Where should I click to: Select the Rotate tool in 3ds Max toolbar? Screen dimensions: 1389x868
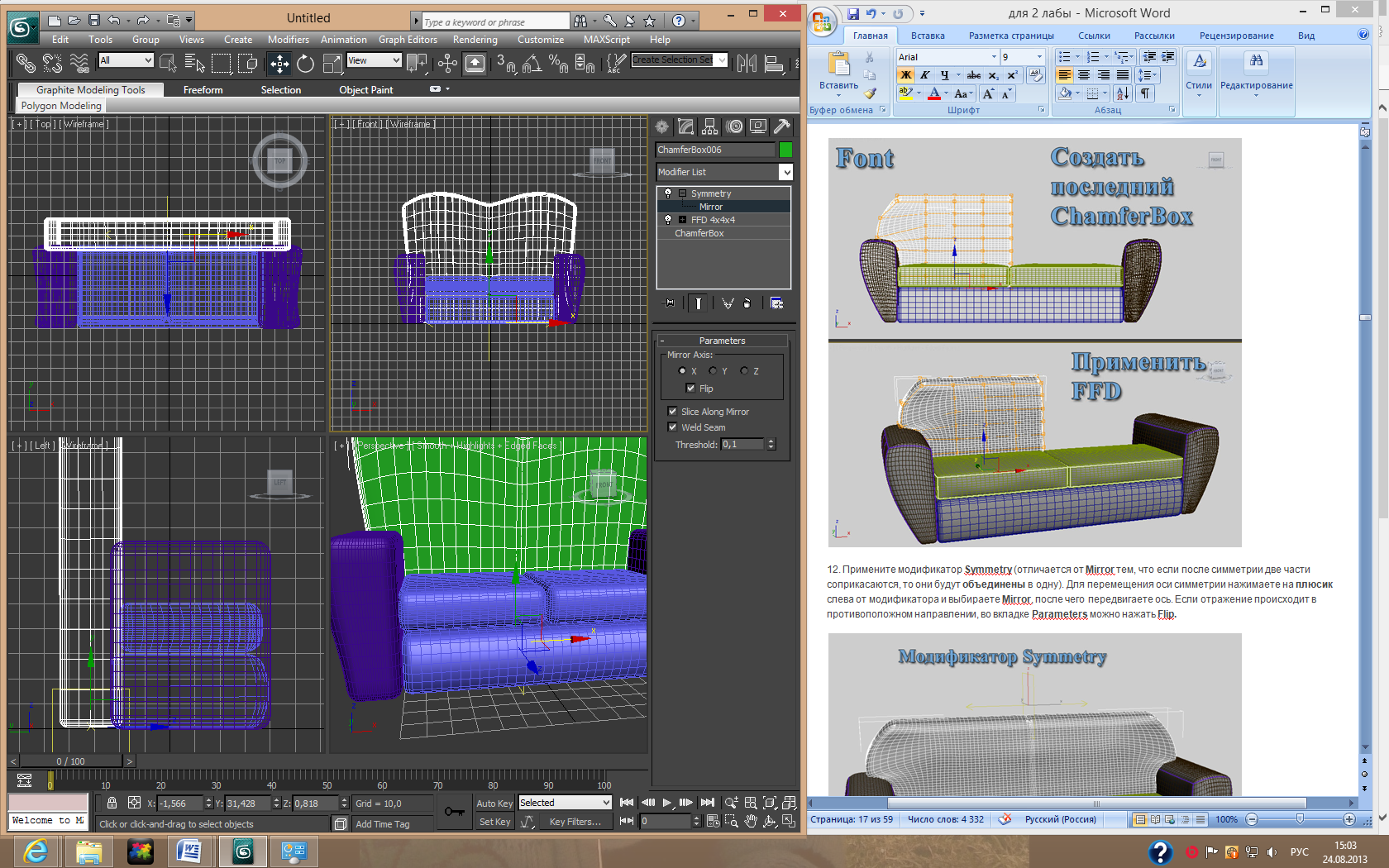pos(306,64)
